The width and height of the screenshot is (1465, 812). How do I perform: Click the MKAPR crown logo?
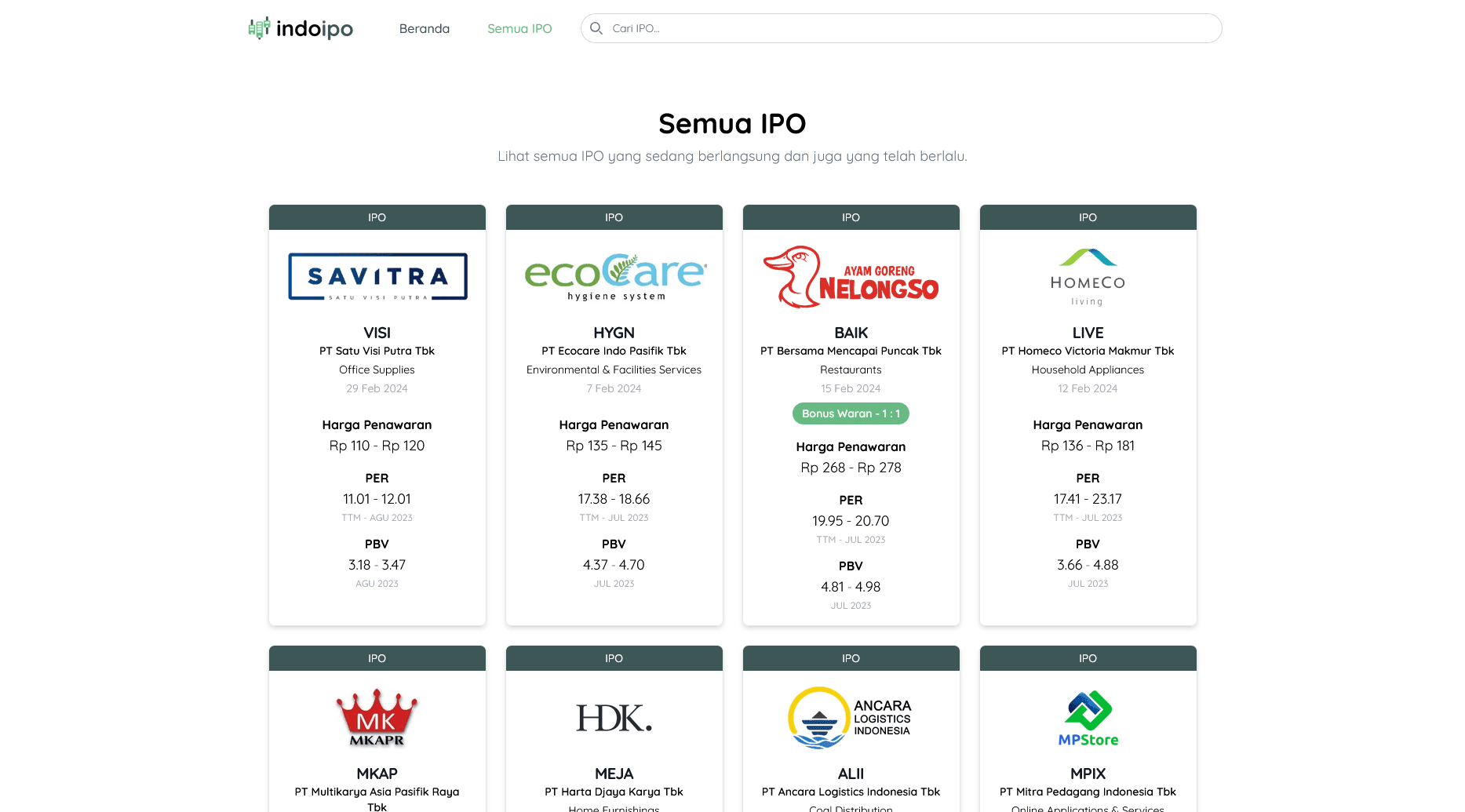(377, 717)
